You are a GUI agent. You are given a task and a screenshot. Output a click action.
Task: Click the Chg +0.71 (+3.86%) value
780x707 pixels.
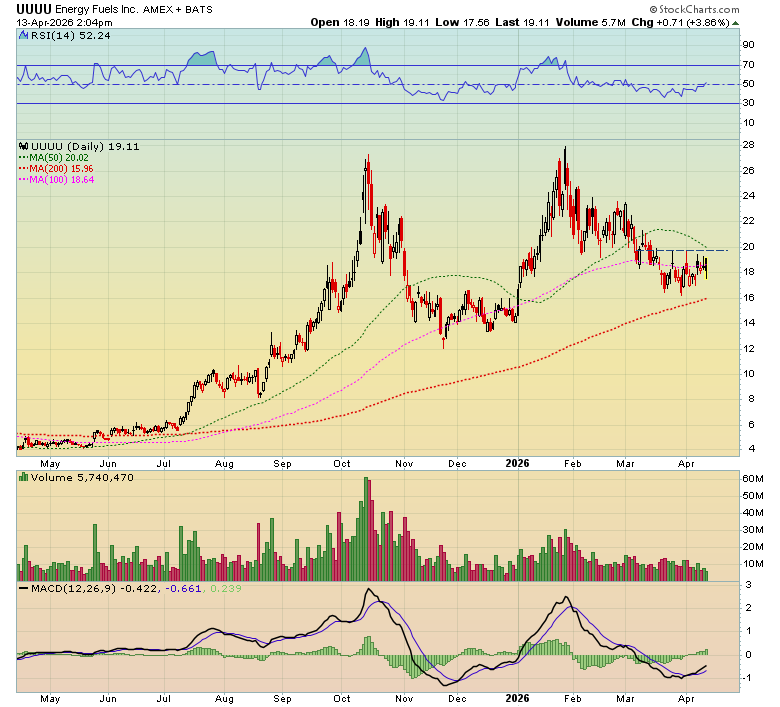[x=681, y=22]
